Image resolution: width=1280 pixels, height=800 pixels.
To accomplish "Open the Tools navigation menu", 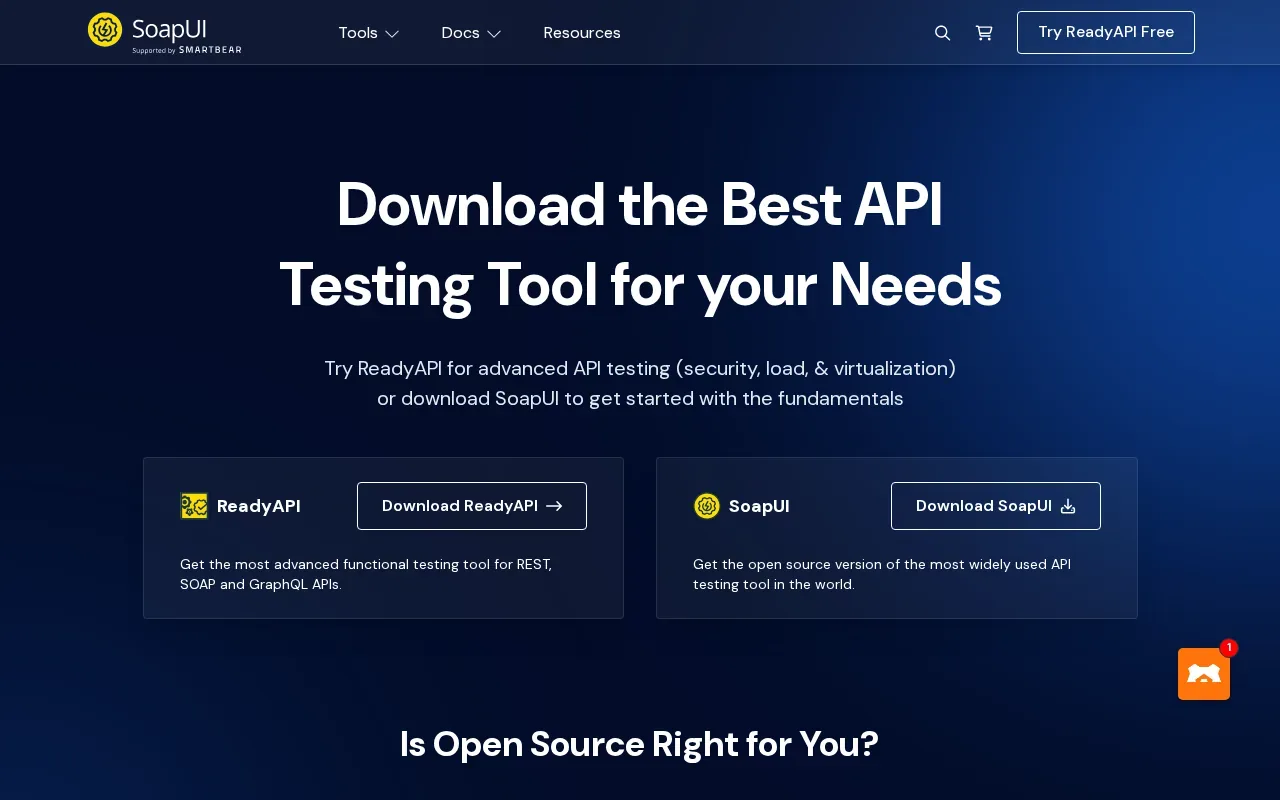I will 369,33.
